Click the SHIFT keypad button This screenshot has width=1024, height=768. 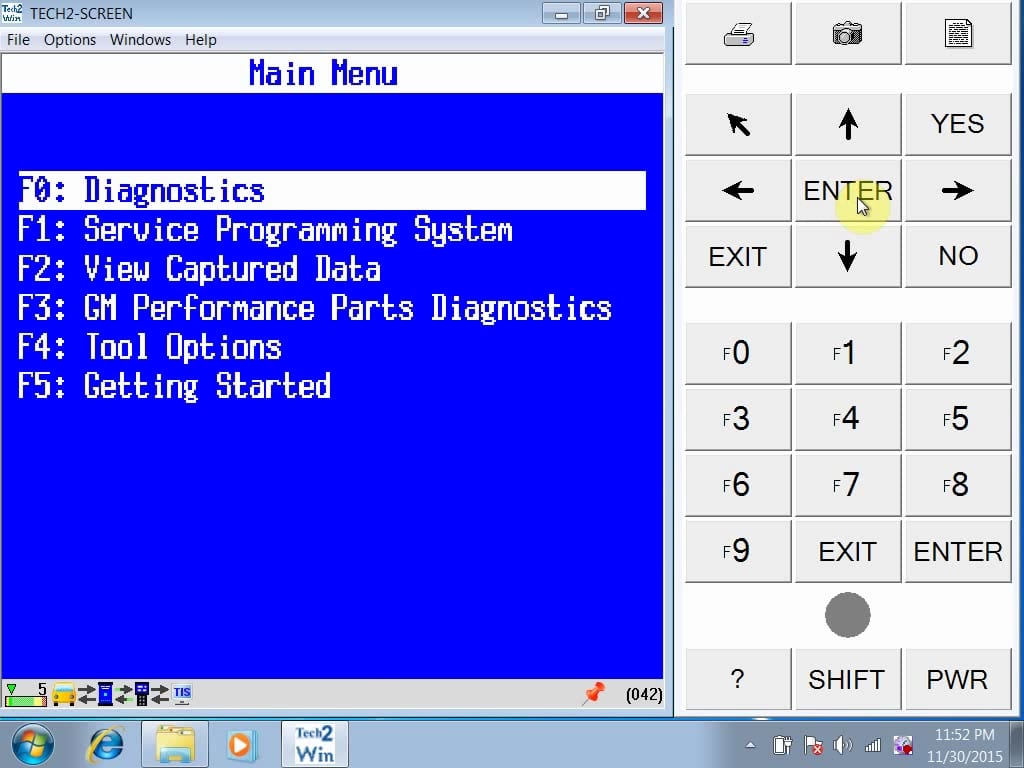(848, 679)
